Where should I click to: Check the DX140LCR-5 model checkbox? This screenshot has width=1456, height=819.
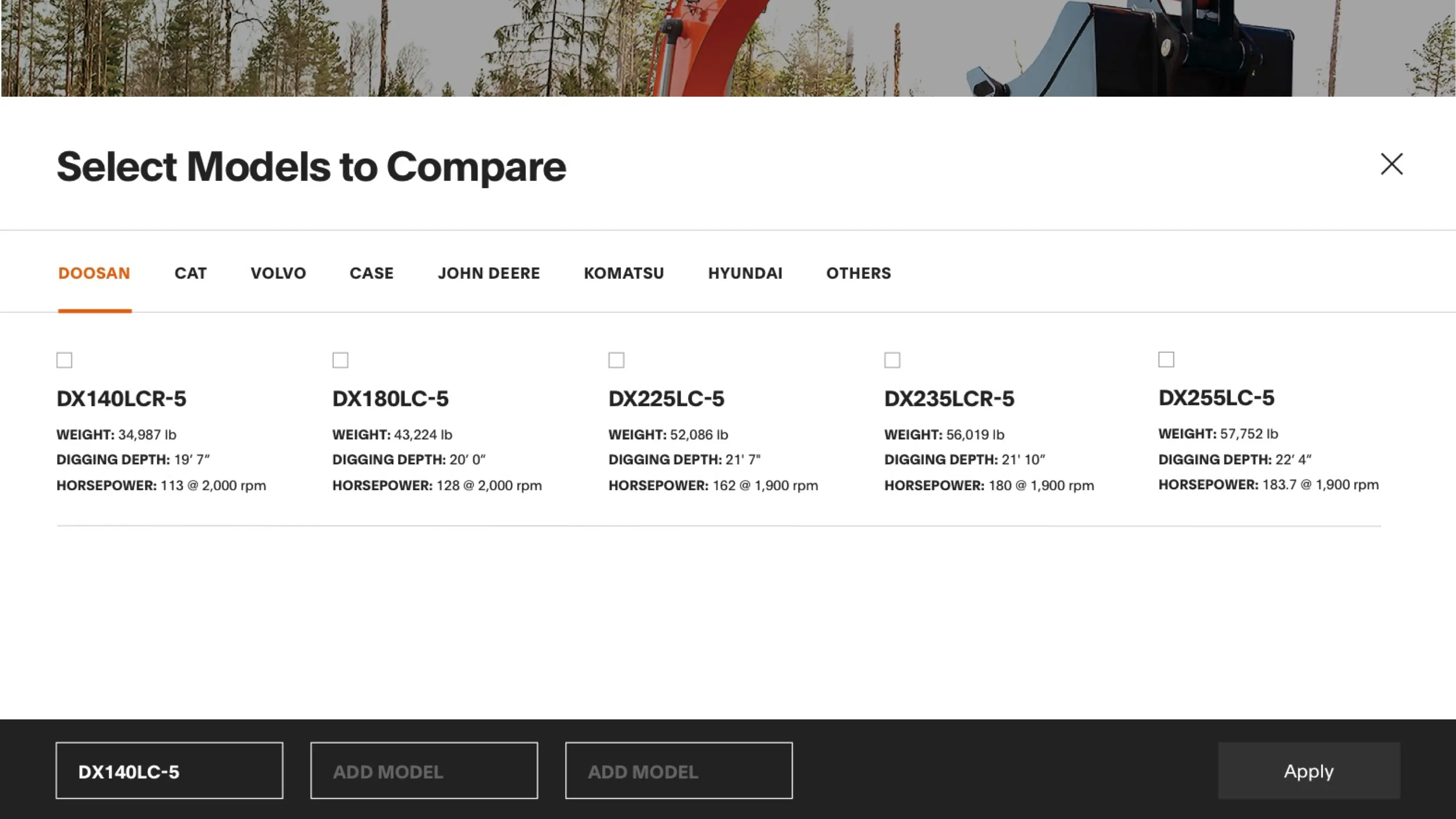pyautogui.click(x=64, y=360)
